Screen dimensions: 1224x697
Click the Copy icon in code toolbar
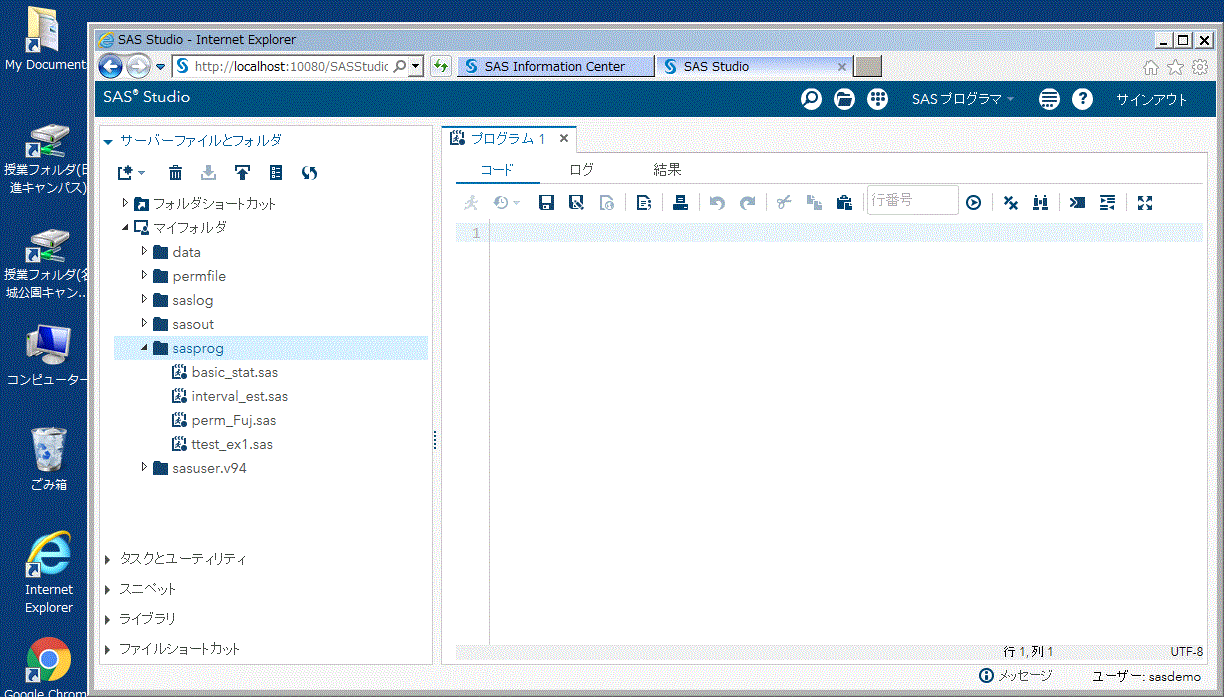coord(814,202)
